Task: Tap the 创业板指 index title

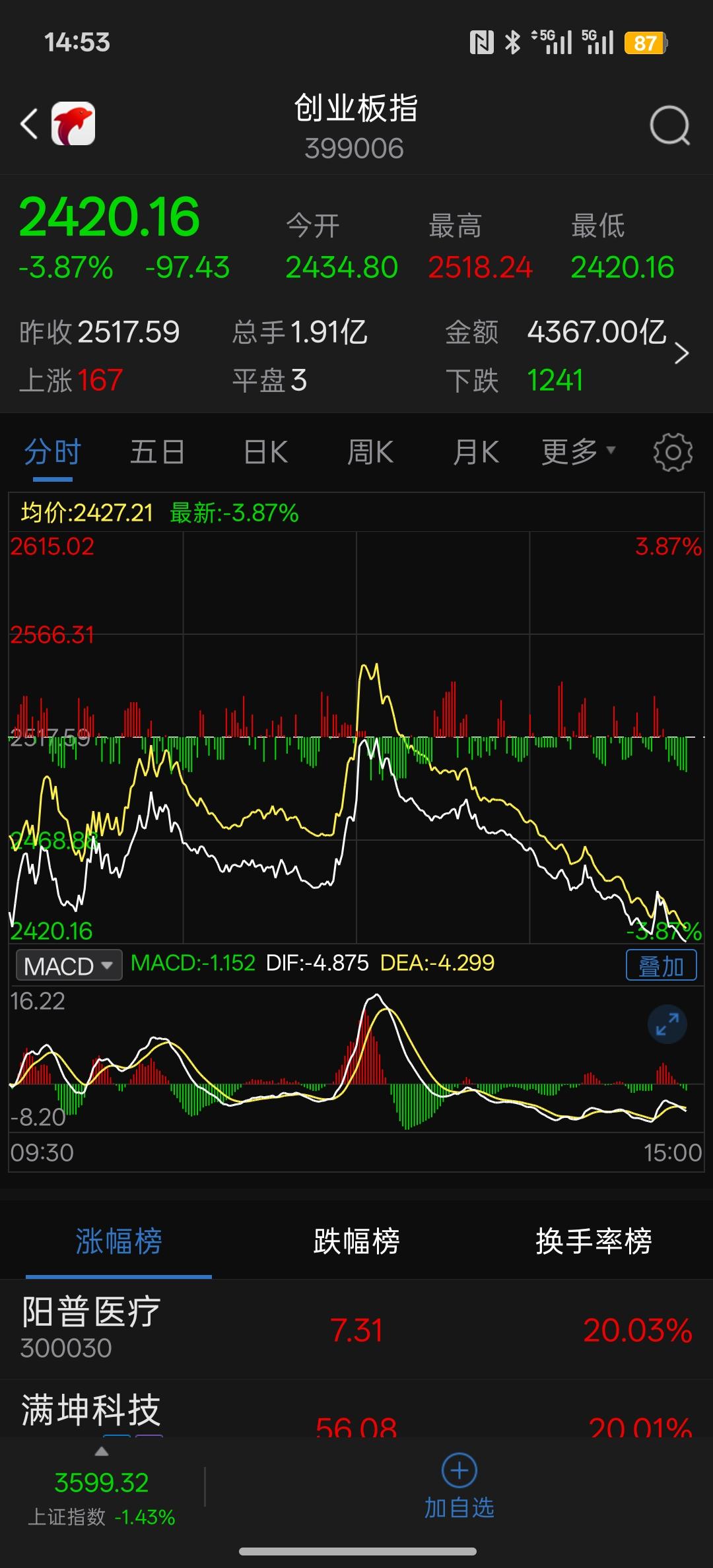Action: click(x=356, y=108)
